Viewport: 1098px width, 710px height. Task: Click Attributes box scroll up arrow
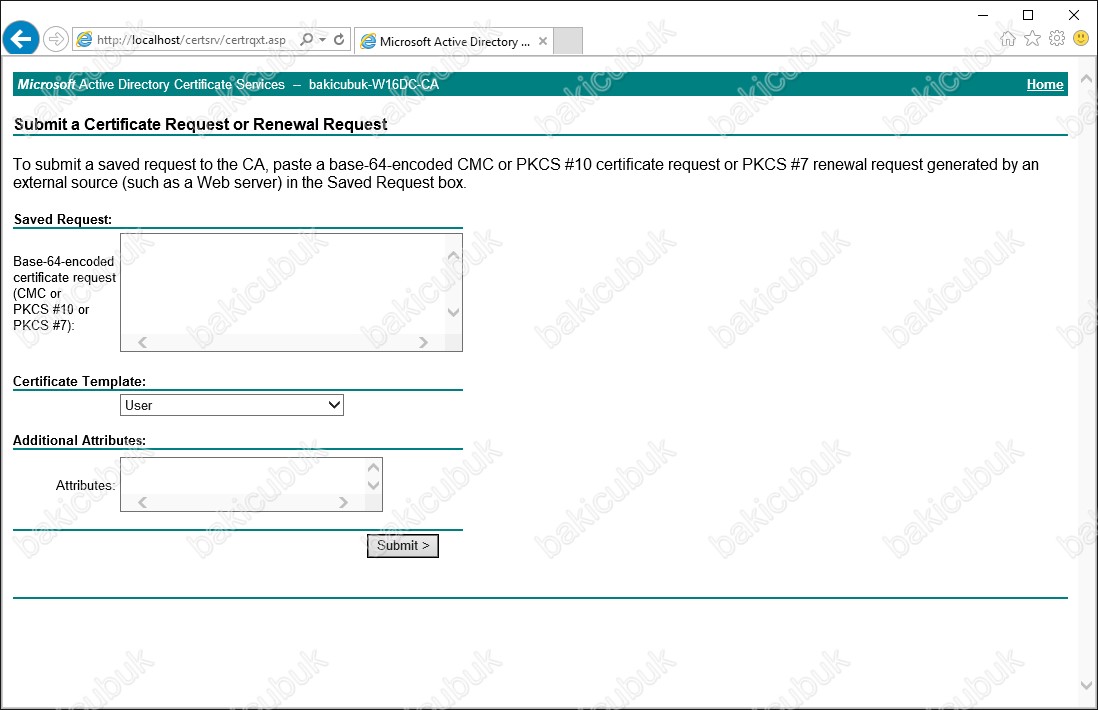pos(374,467)
